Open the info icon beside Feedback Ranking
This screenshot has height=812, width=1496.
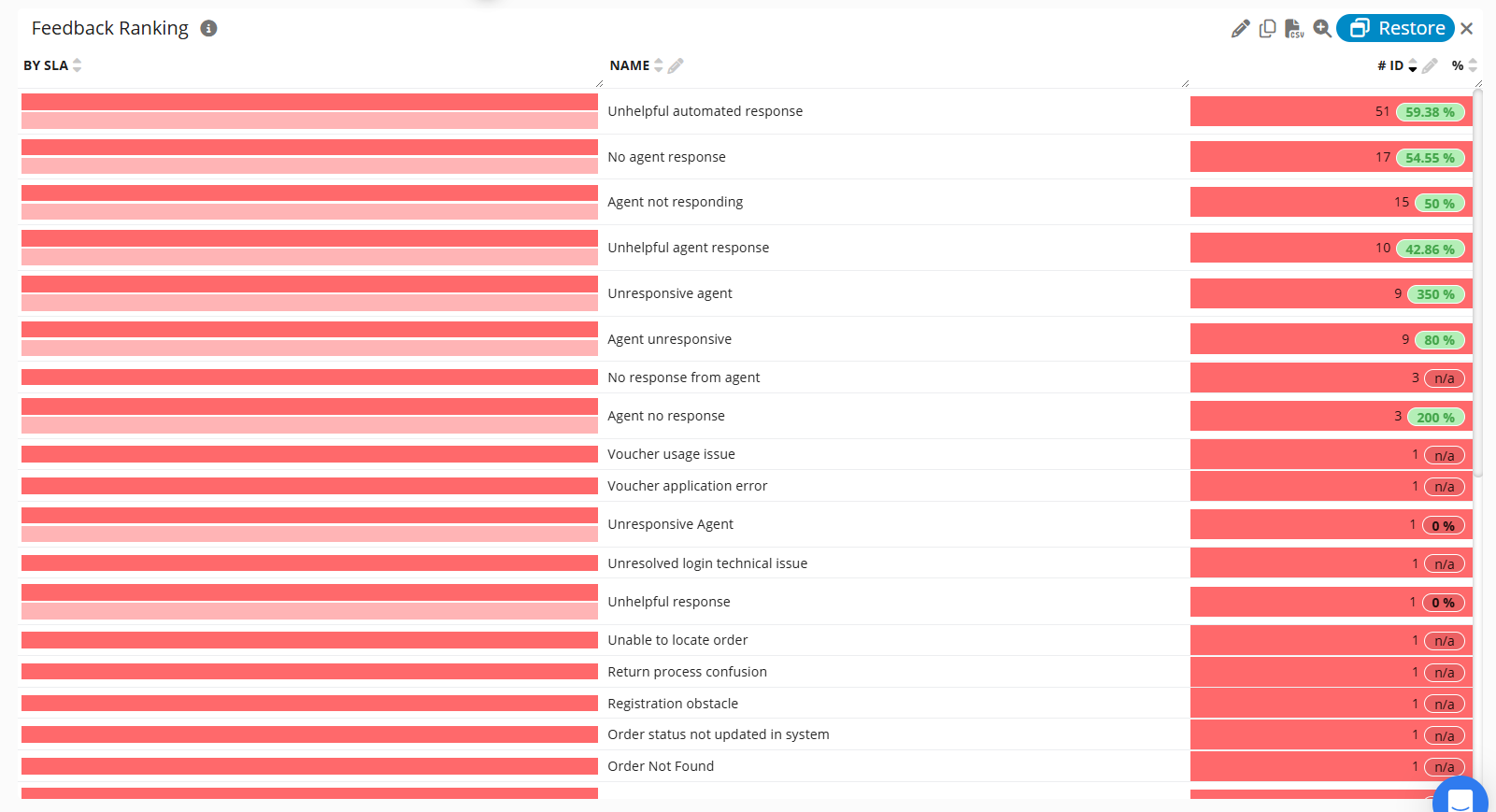209,29
